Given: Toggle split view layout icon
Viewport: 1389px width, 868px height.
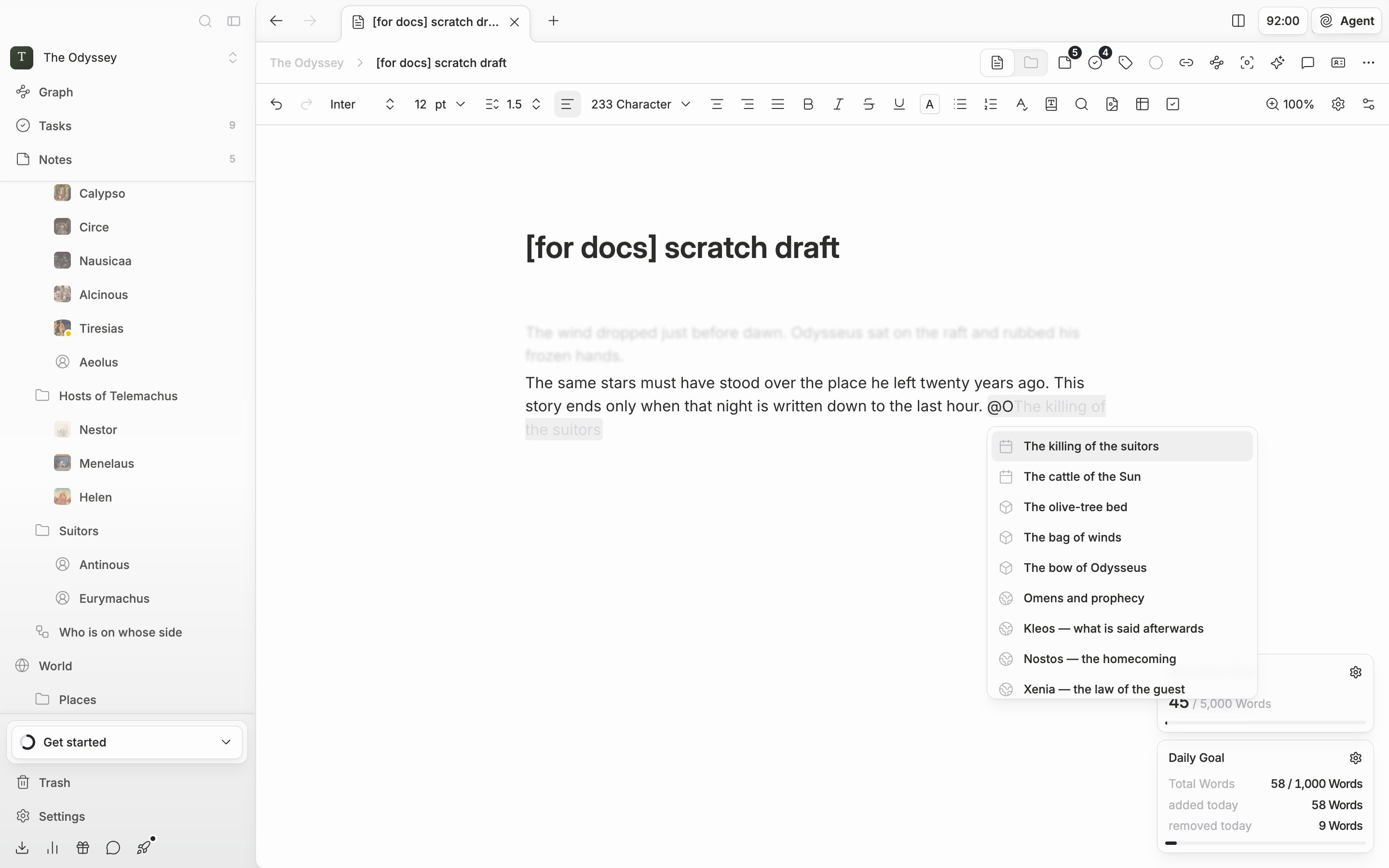Looking at the screenshot, I should [x=1238, y=21].
